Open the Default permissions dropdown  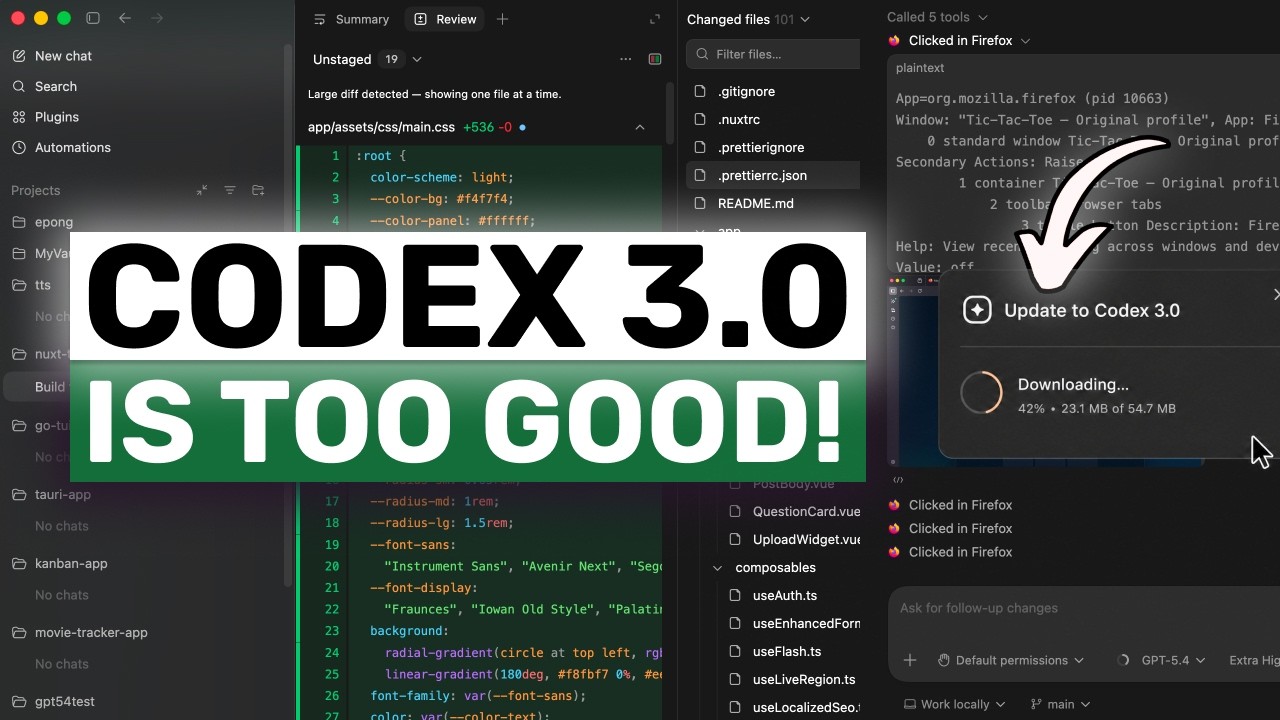coord(1011,660)
